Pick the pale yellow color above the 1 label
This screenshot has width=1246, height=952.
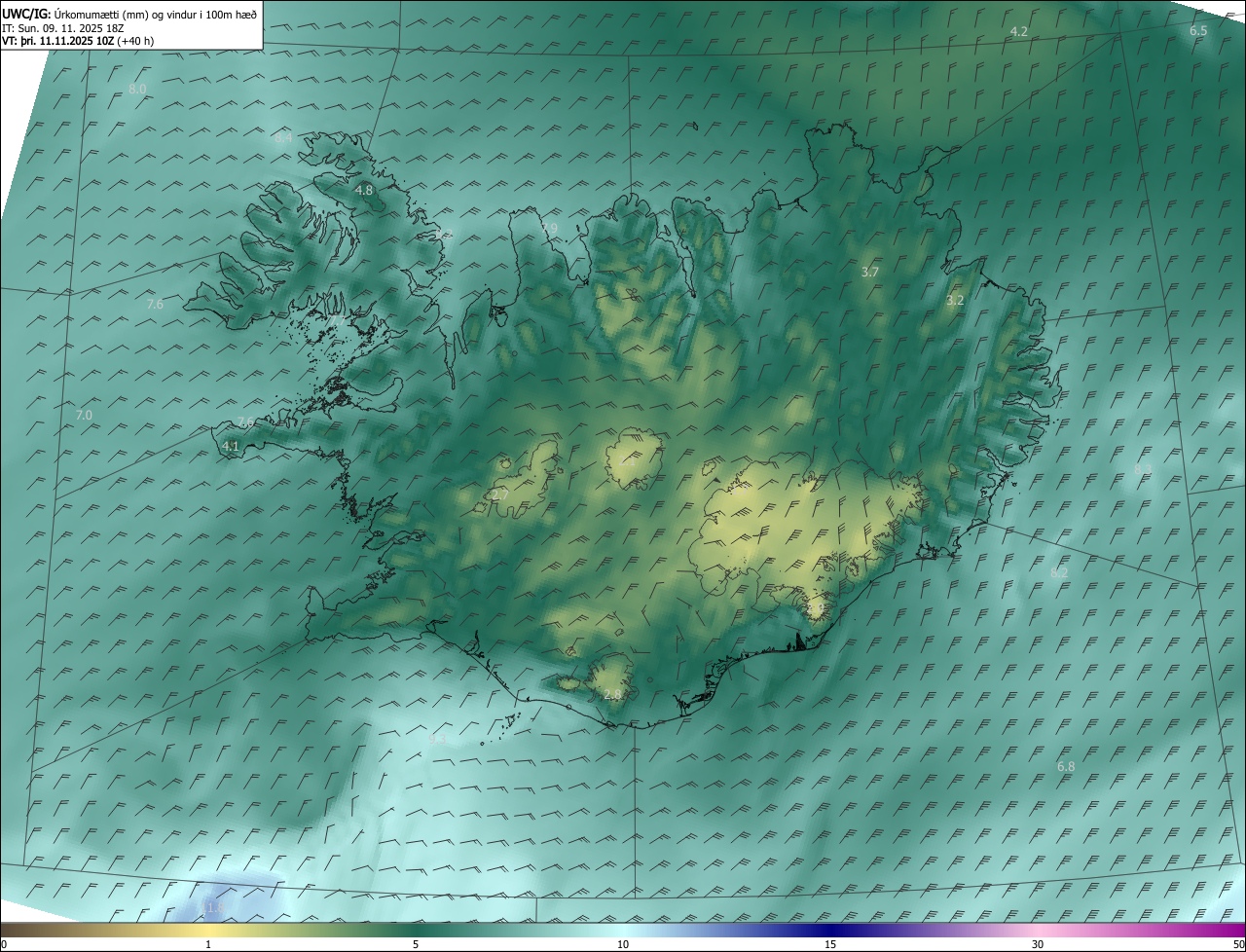click(208, 930)
